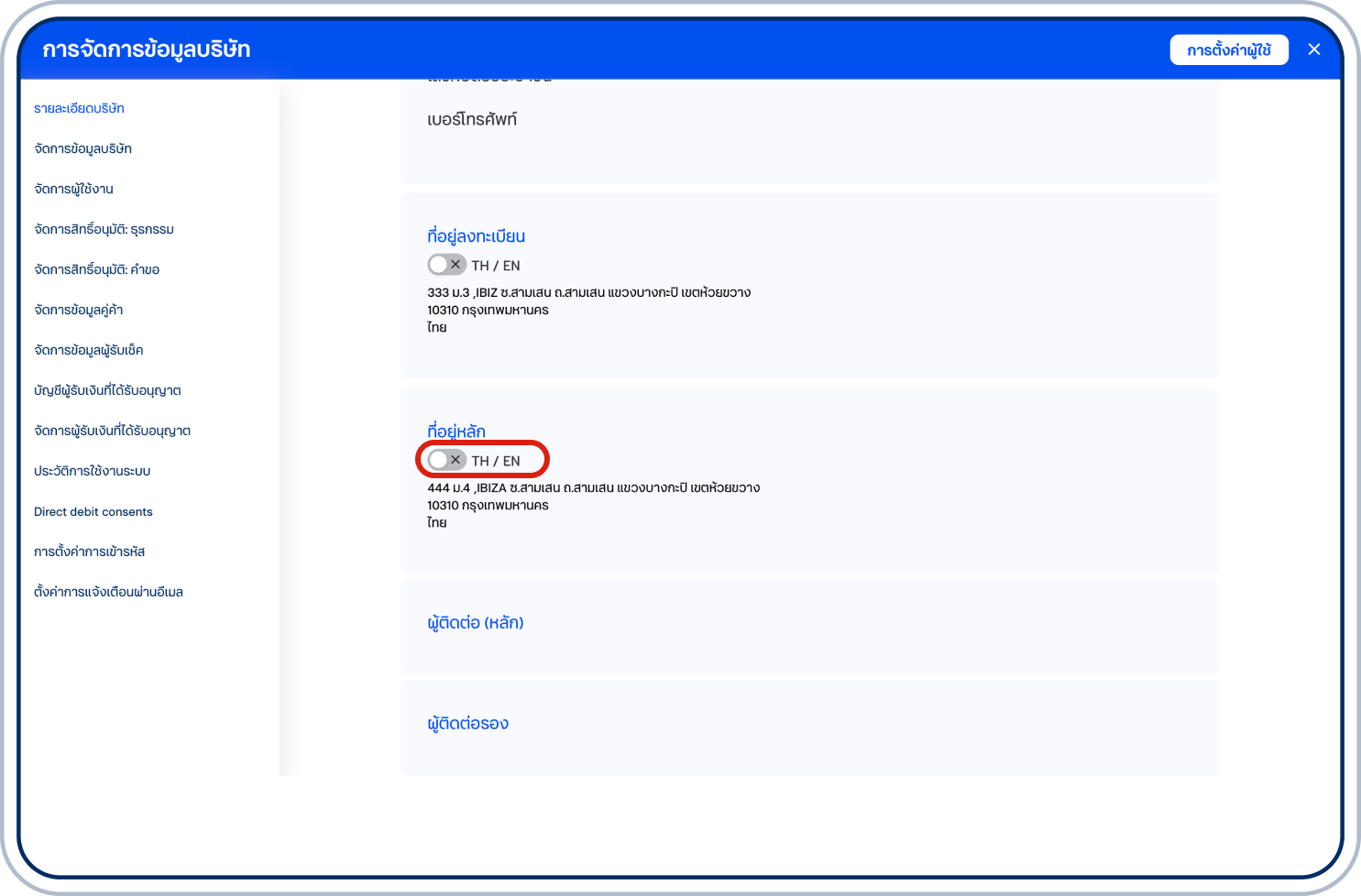This screenshot has height=896, width=1361.
Task: Open จัดการข้อมูลผู้รับเช็ค menu item
Action: coord(88,350)
